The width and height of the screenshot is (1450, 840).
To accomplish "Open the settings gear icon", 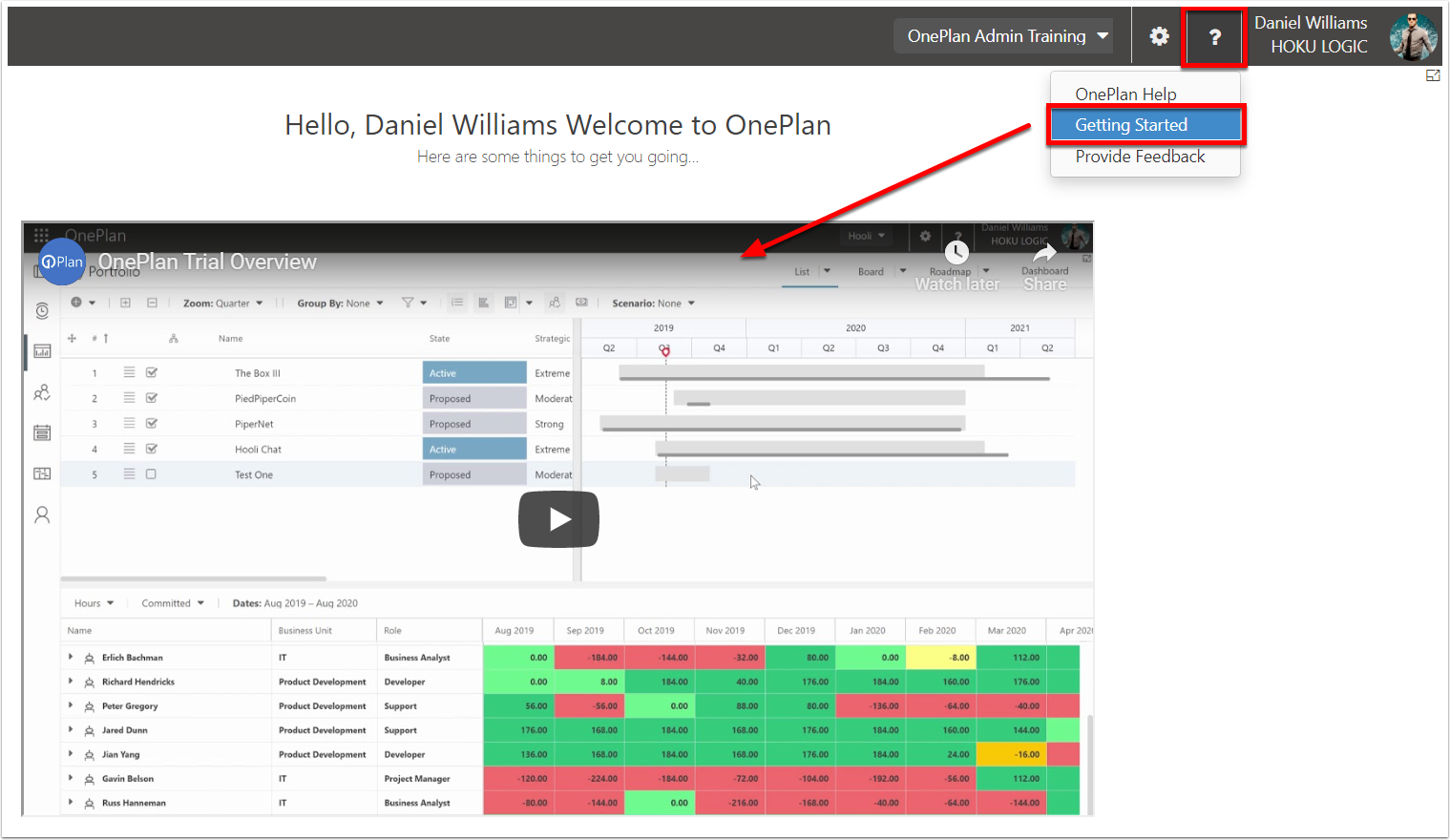I will (1159, 36).
